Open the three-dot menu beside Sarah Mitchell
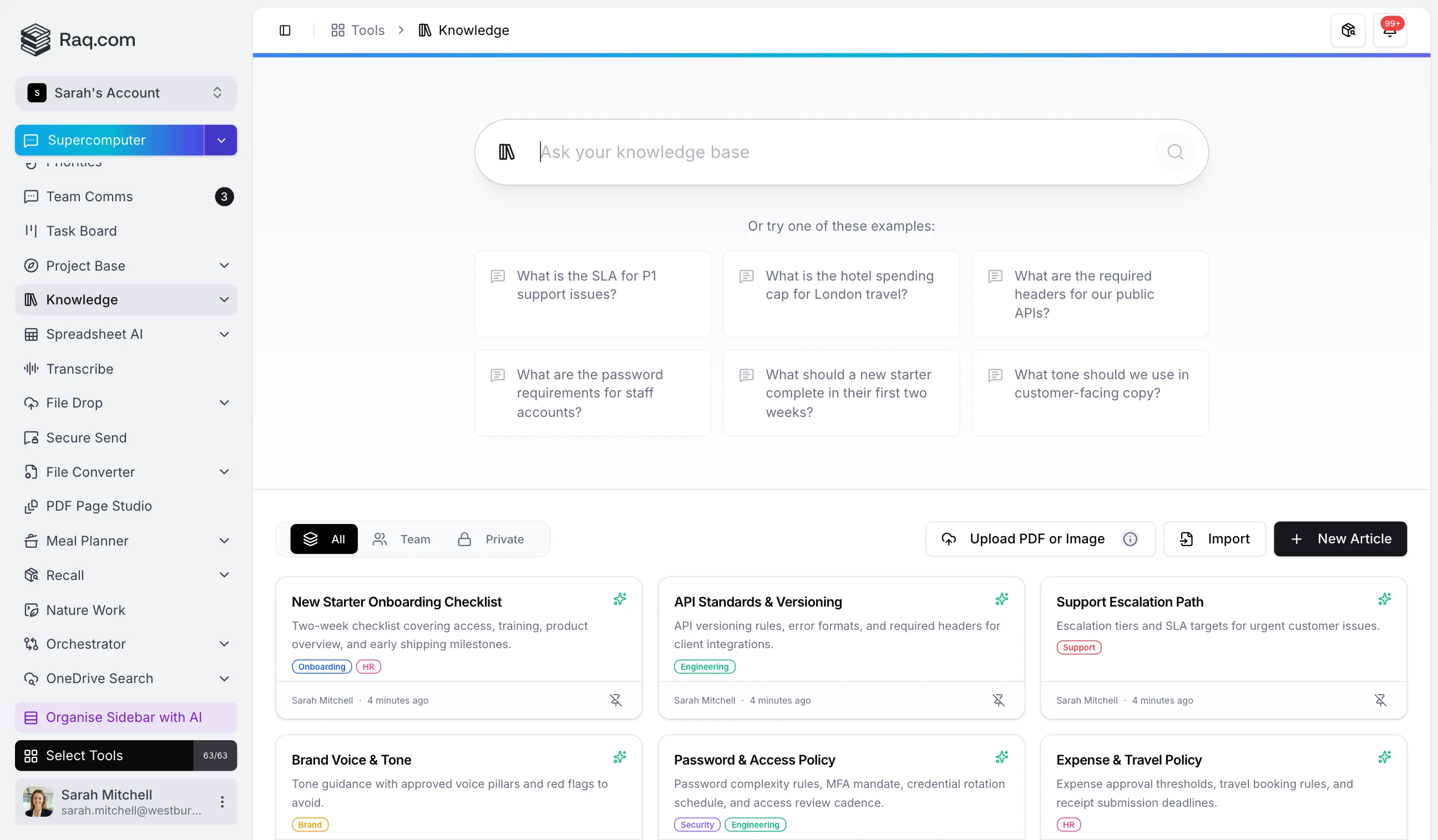1438x840 pixels. pos(222,802)
